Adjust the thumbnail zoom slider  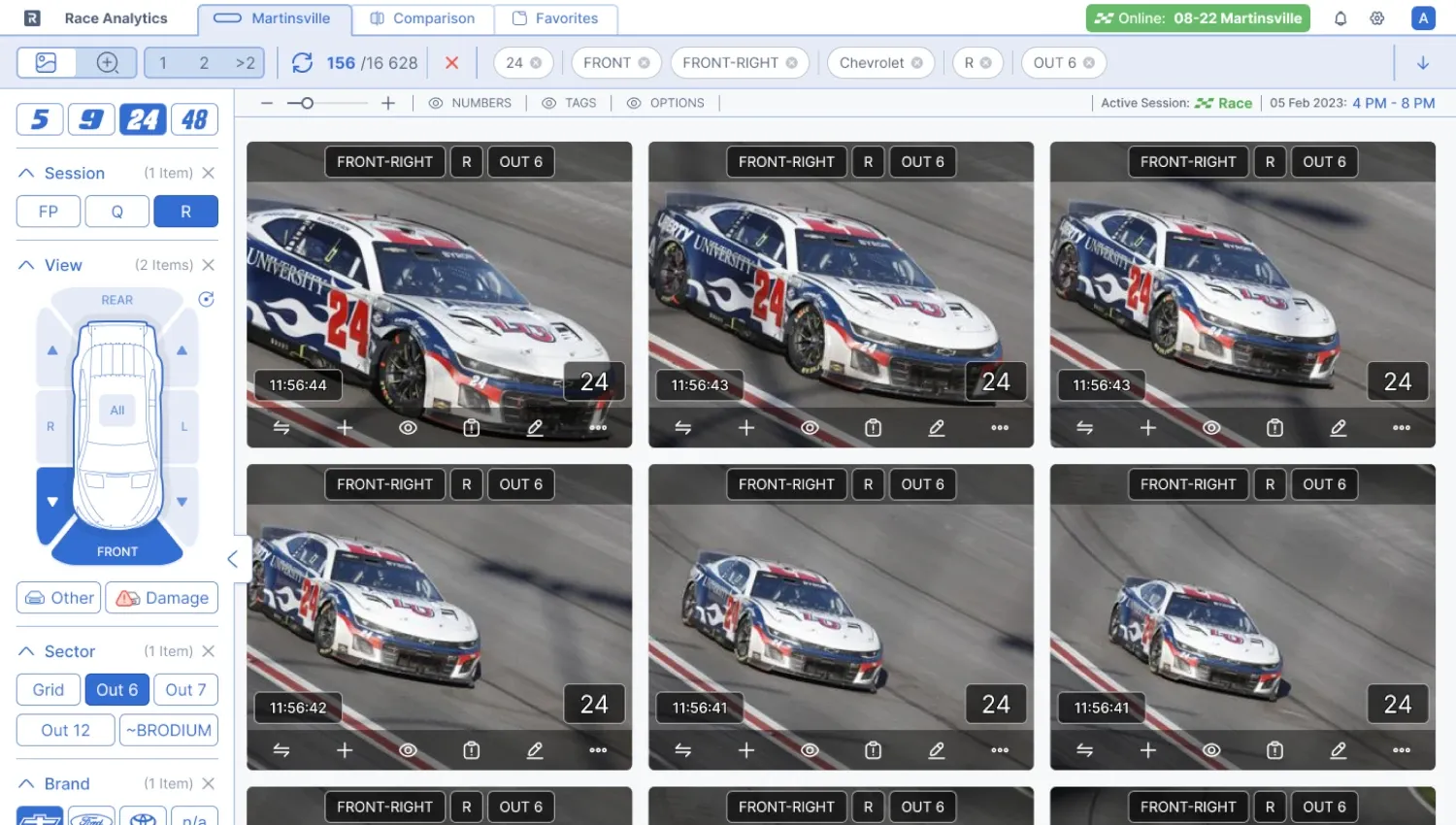point(307,103)
